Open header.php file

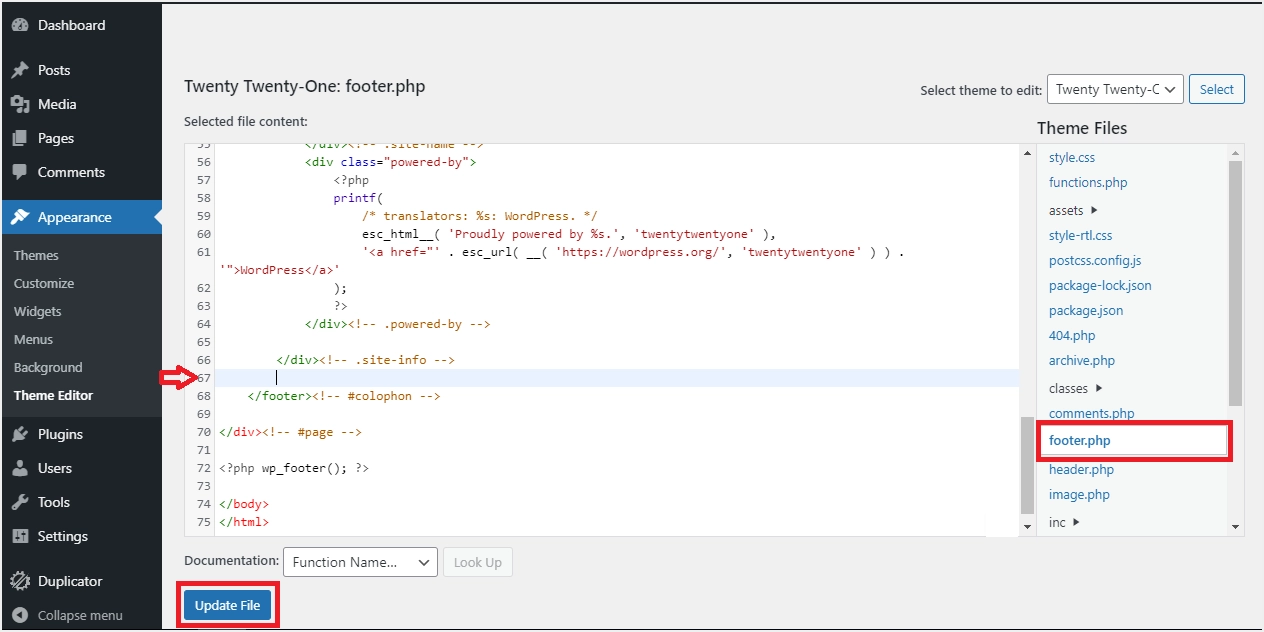click(1081, 469)
